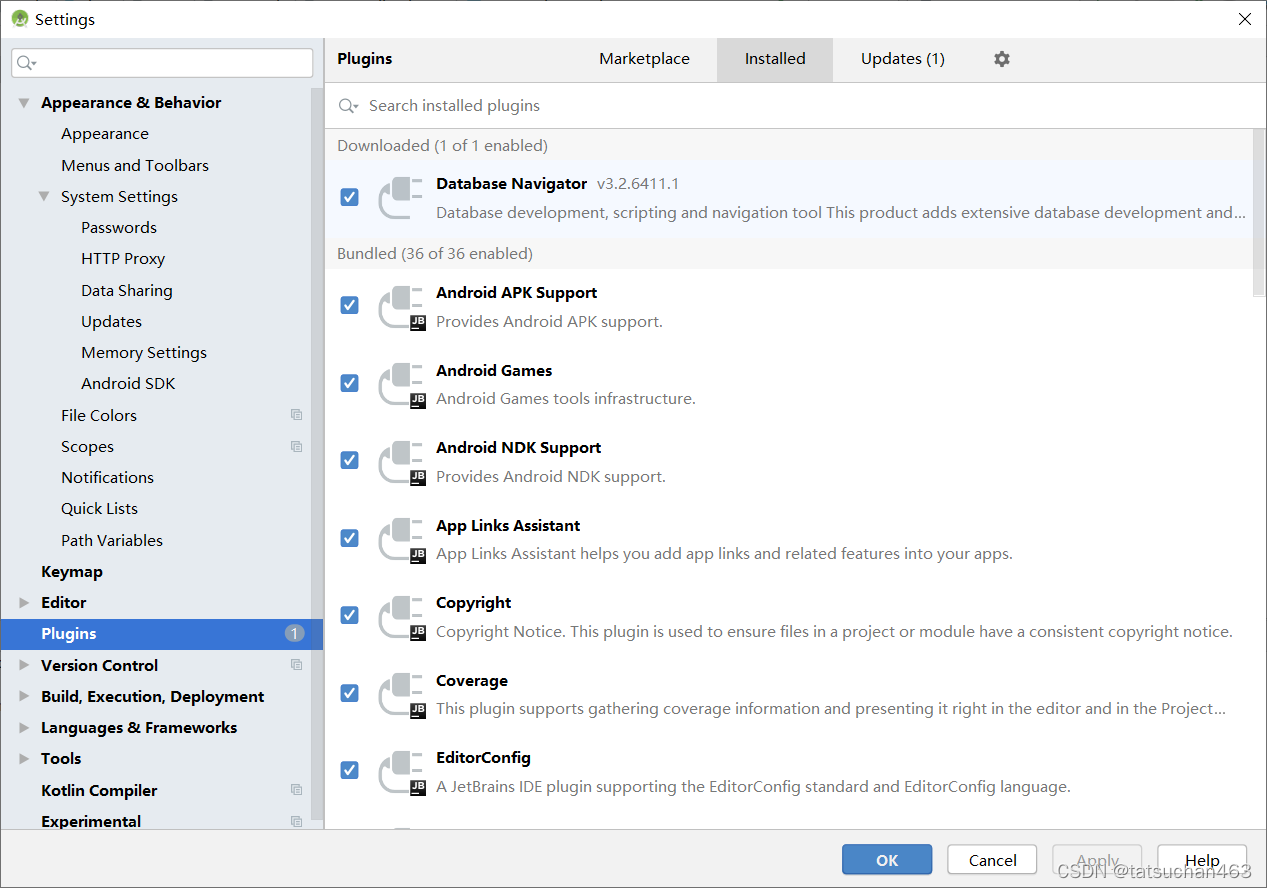The height and width of the screenshot is (888, 1267).
Task: Collapse the Appearance & Behavior section
Action: point(24,103)
